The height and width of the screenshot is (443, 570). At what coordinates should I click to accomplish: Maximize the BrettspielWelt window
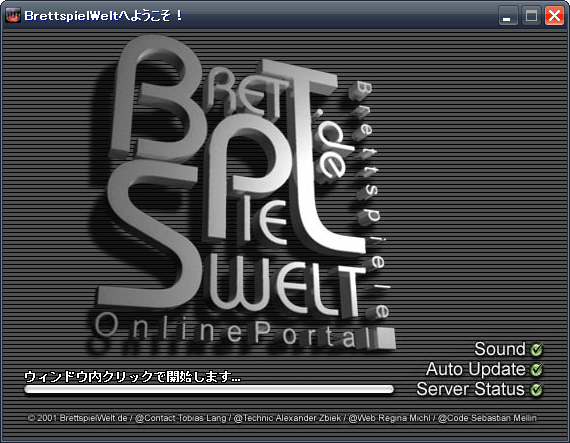coord(531,16)
